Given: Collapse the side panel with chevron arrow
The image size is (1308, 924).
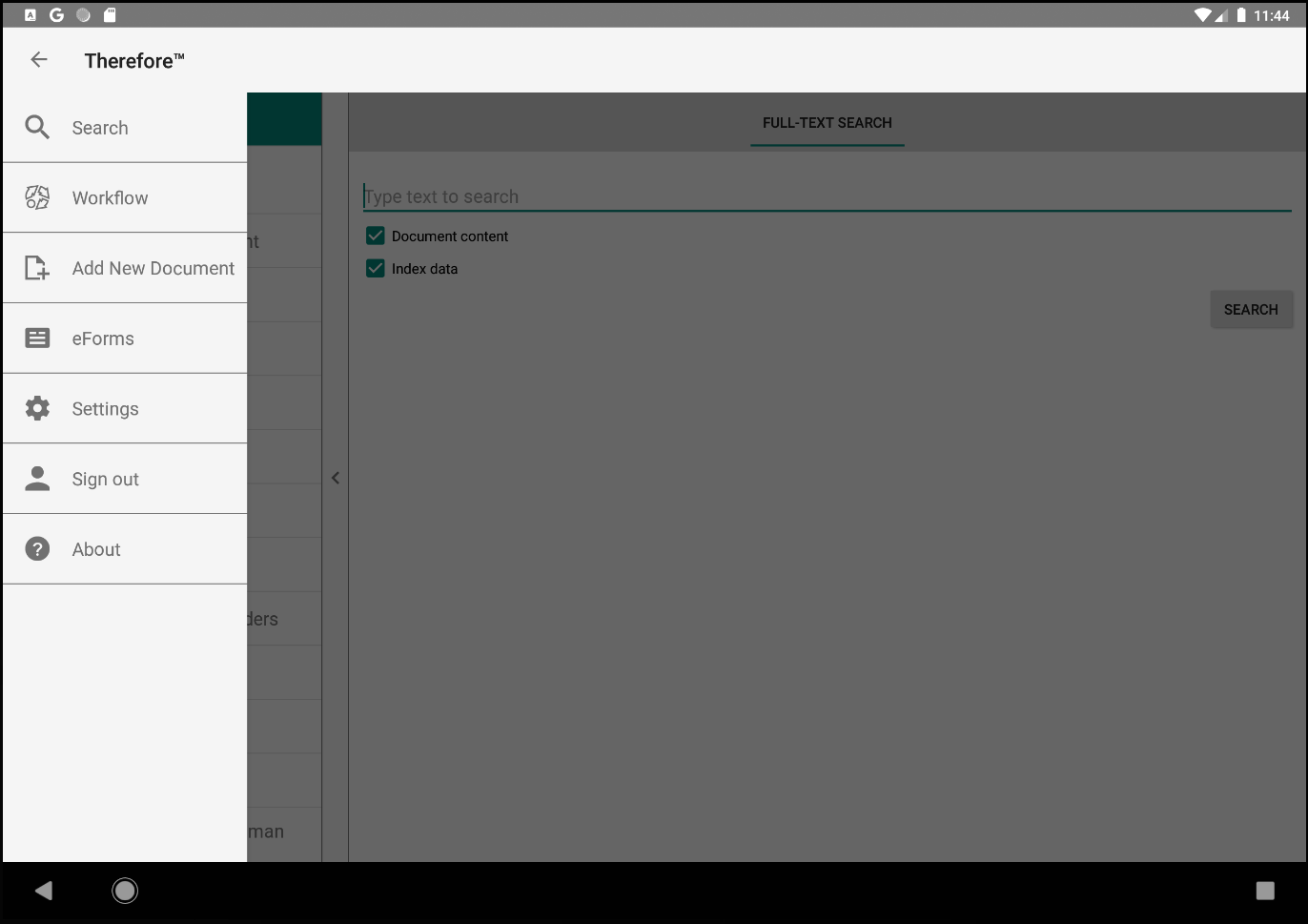Looking at the screenshot, I should pos(336,478).
